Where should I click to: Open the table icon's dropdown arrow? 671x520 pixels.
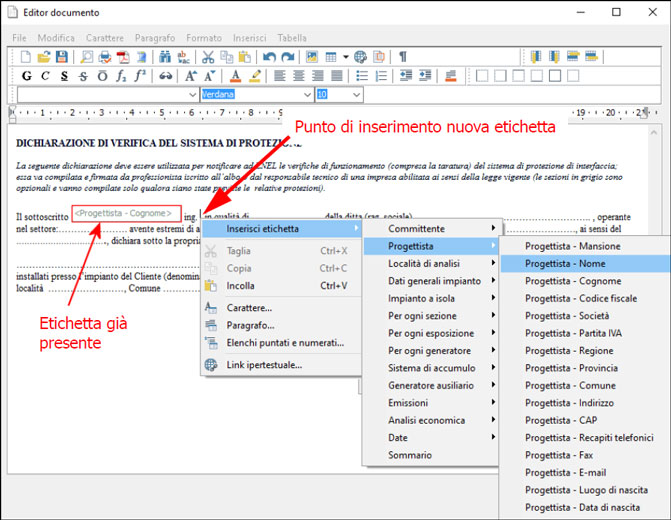coord(345,56)
